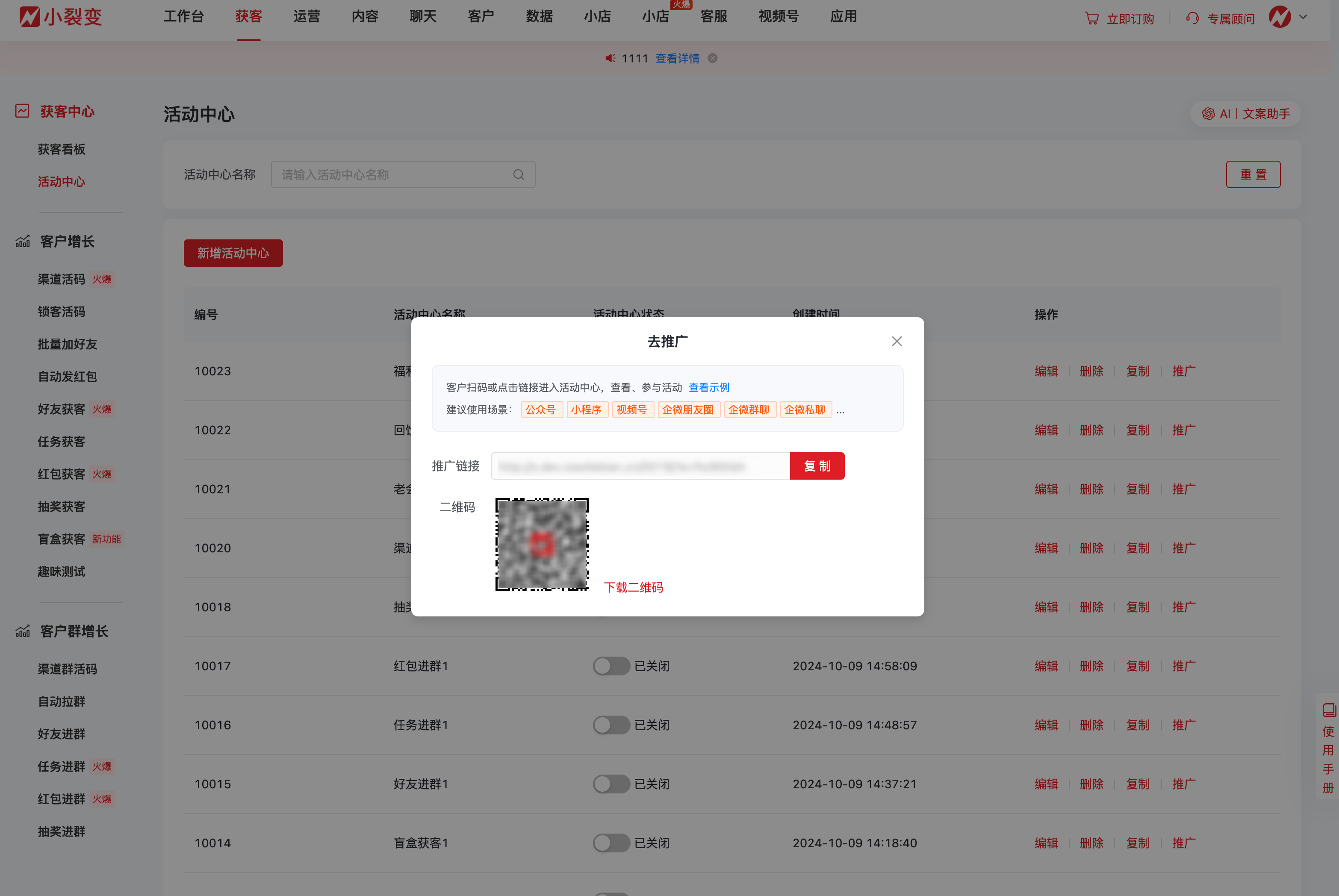Toggle status switch for 任务进群1
The image size is (1339, 896).
click(x=611, y=725)
